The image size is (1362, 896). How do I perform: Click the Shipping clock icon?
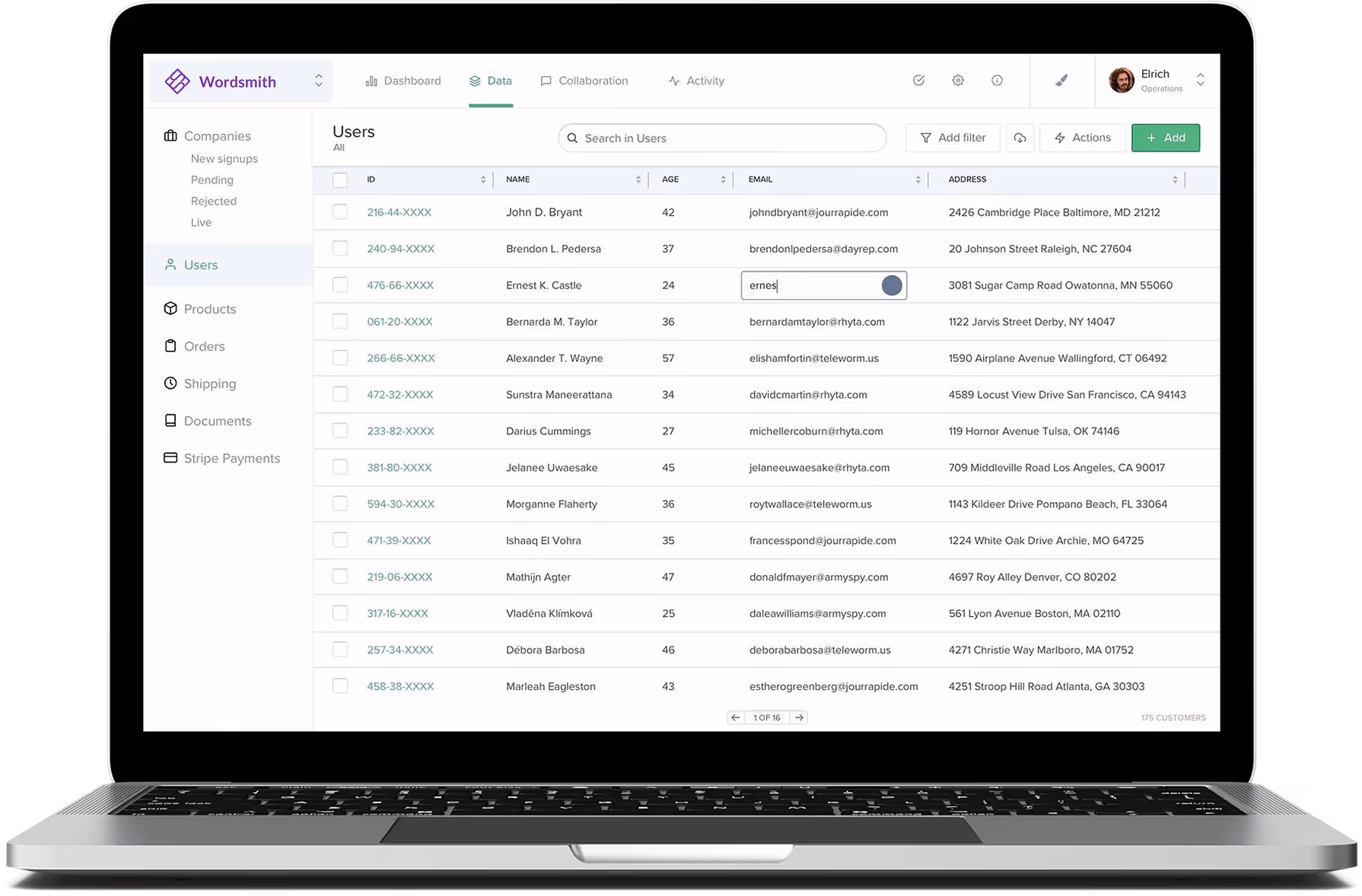point(170,383)
